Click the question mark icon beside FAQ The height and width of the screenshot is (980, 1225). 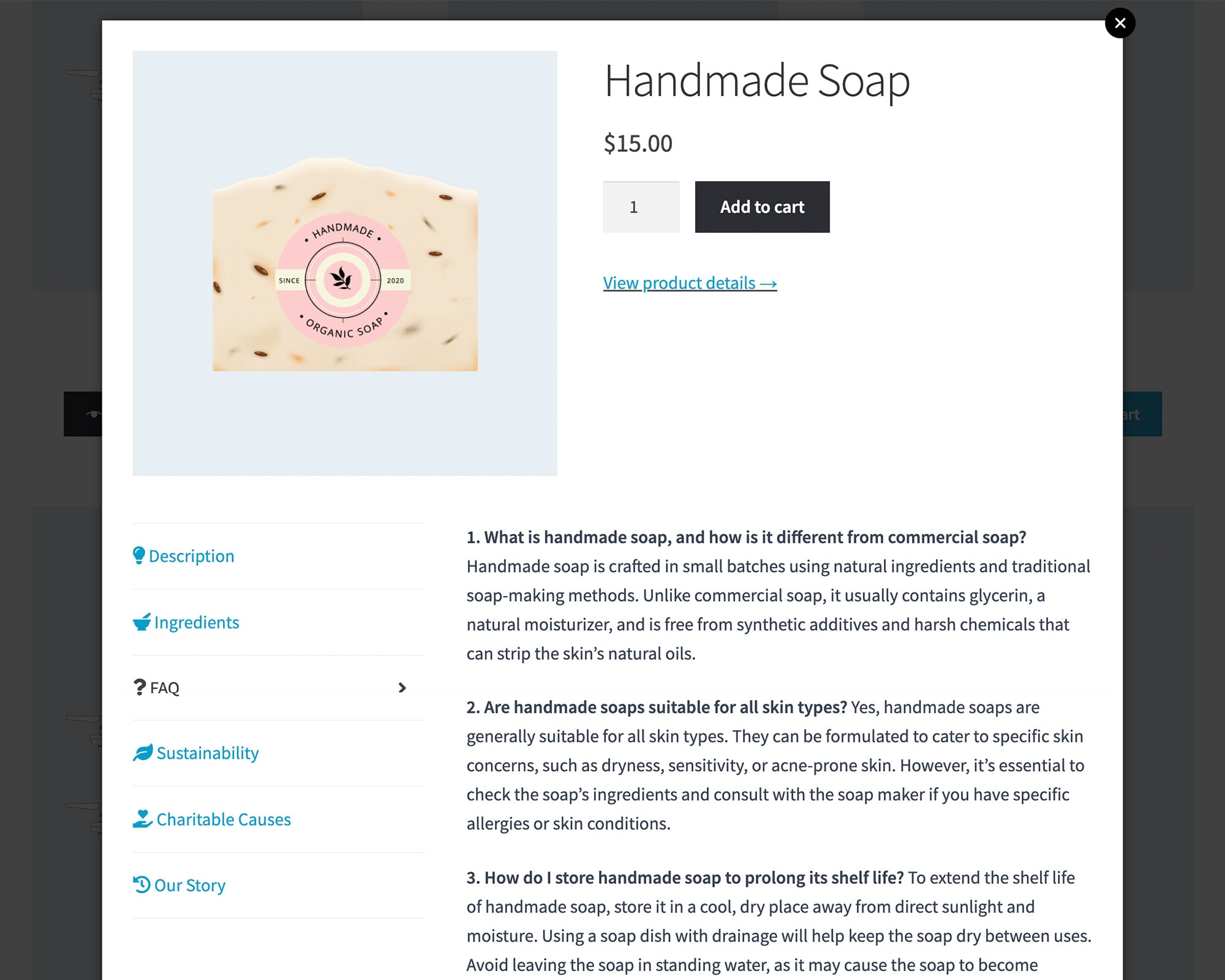[x=140, y=687]
